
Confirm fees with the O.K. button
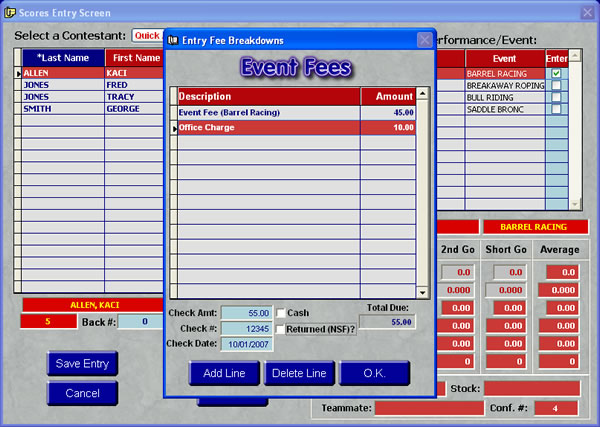click(x=375, y=373)
